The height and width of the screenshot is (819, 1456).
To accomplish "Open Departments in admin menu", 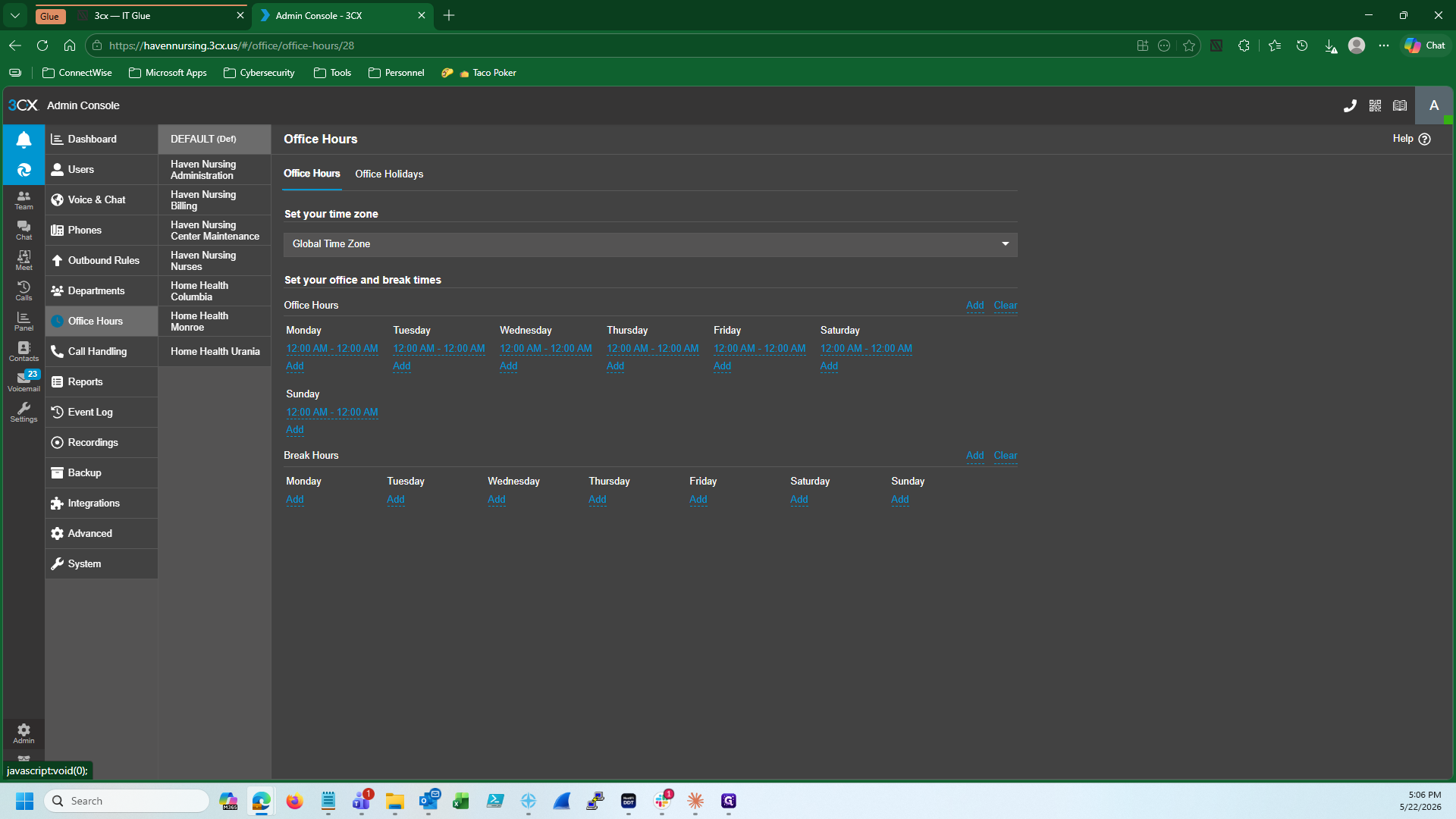I will point(101,291).
